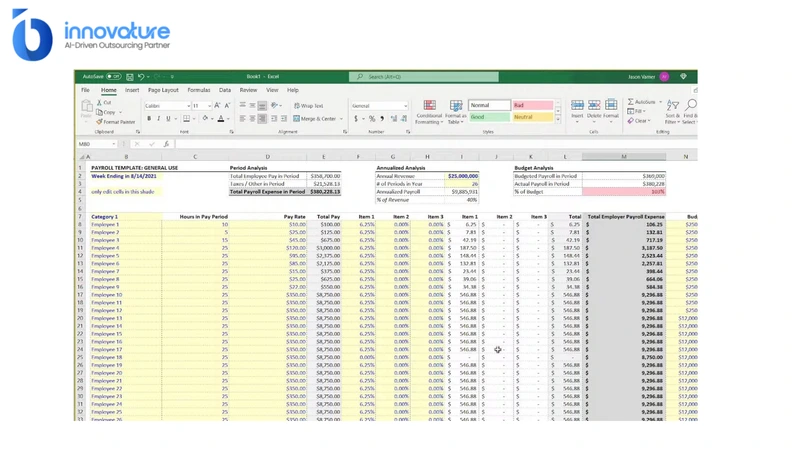The height and width of the screenshot is (450, 800).
Task: Click the Save icon in title bar
Action: tap(130, 77)
